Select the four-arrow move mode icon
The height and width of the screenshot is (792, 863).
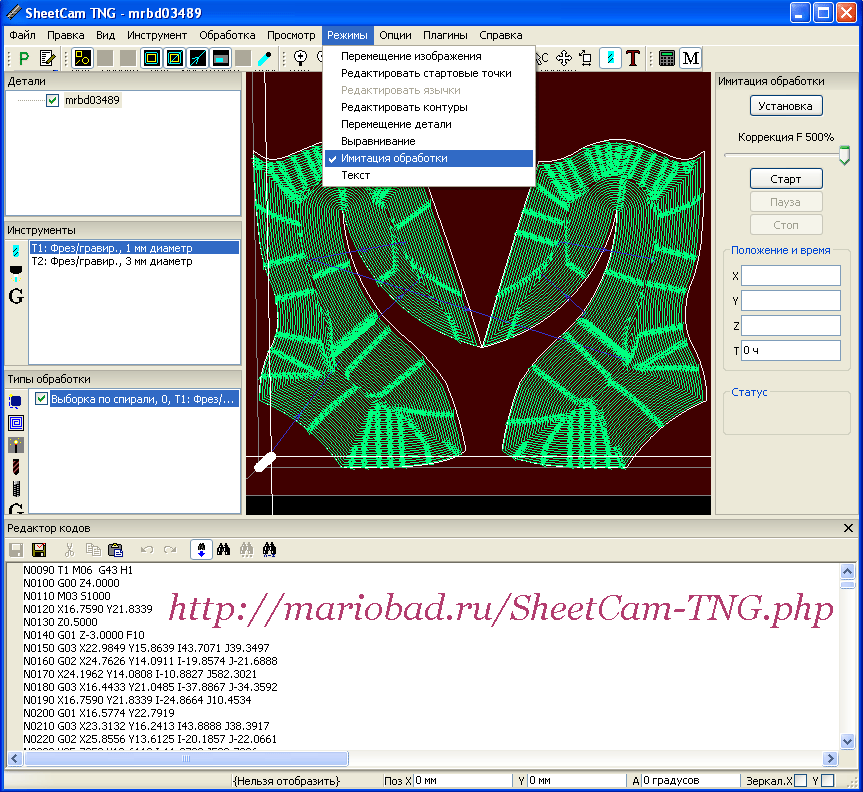point(564,58)
